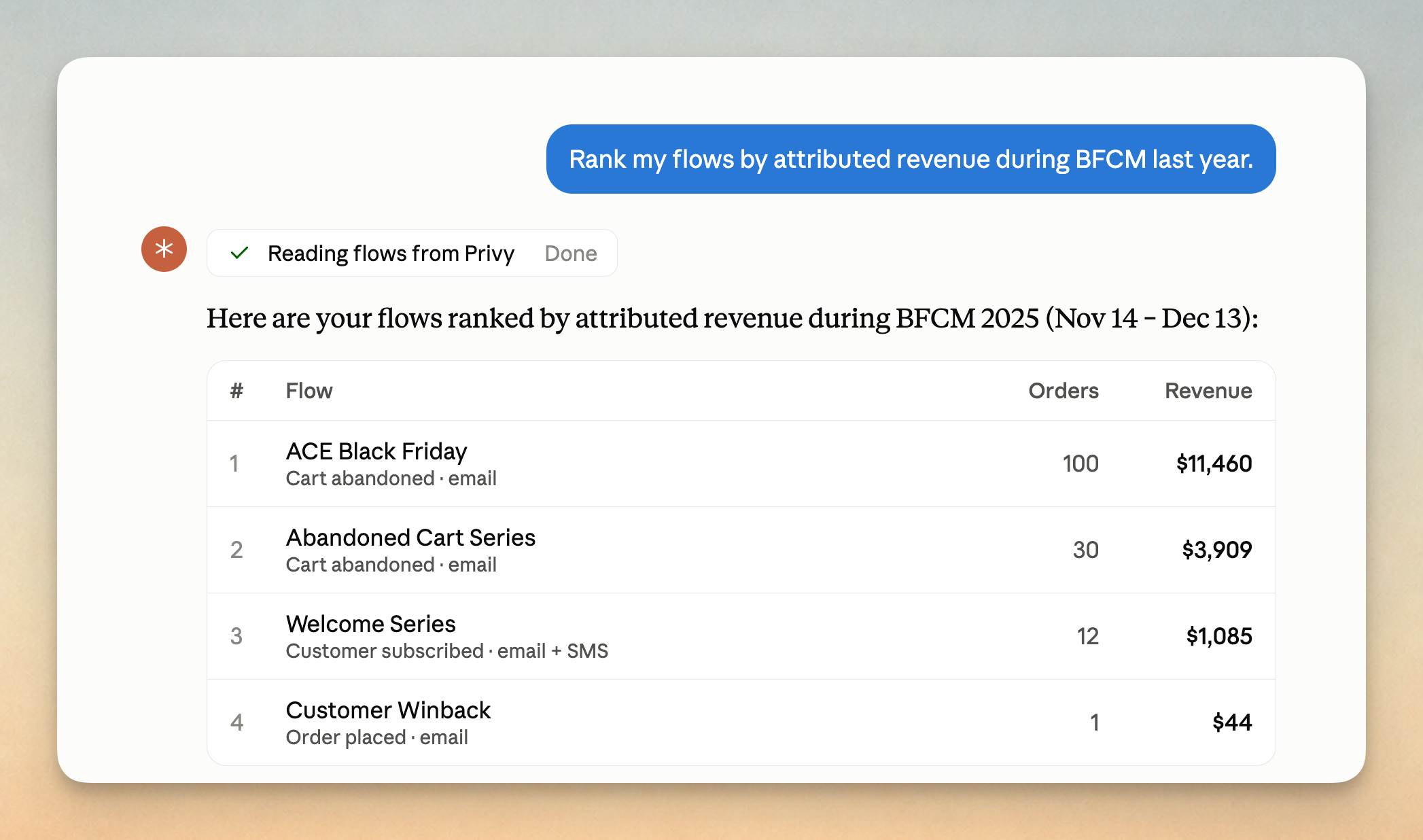Select the 'ACE Black Friday' flow name
This screenshot has height=840, width=1423.
pos(376,451)
